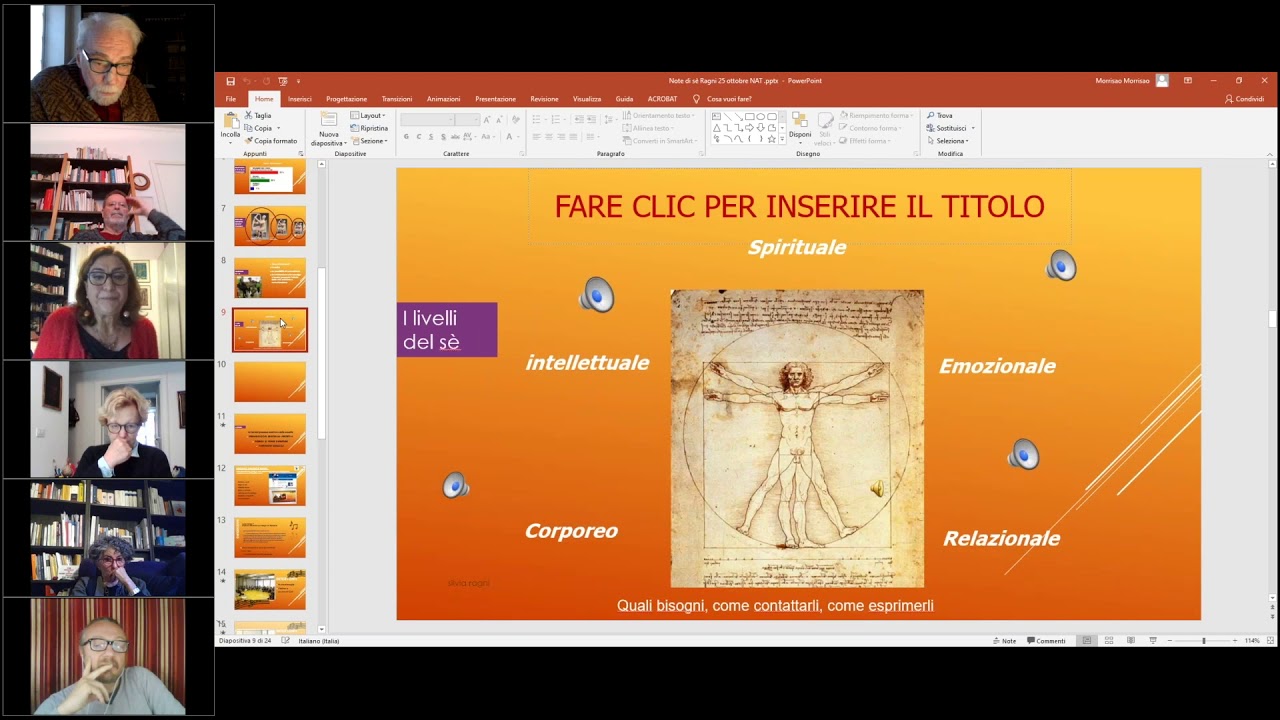
Task: Click the small yellow speaker on the Vitruvian image
Action: (877, 489)
